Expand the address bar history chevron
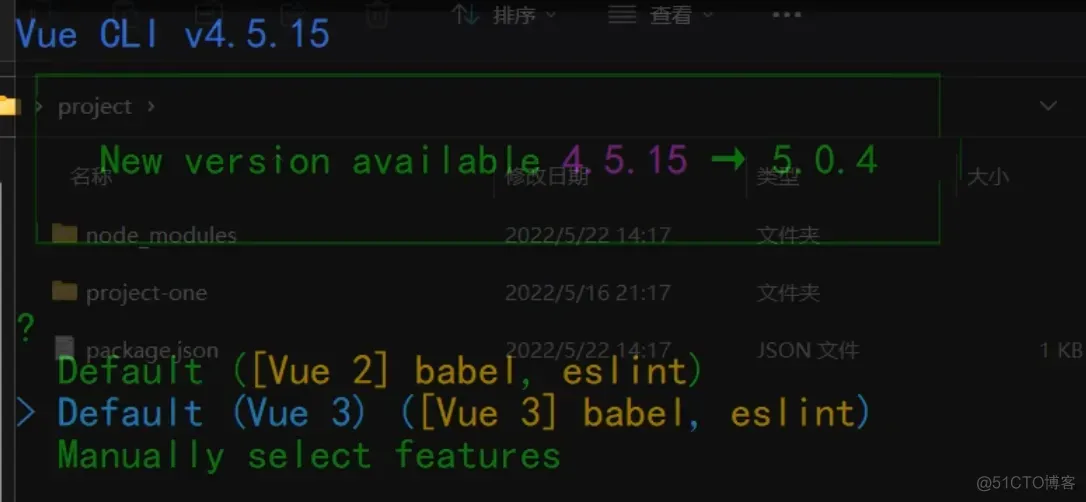Screen dimensions: 1086x502 tap(1049, 106)
